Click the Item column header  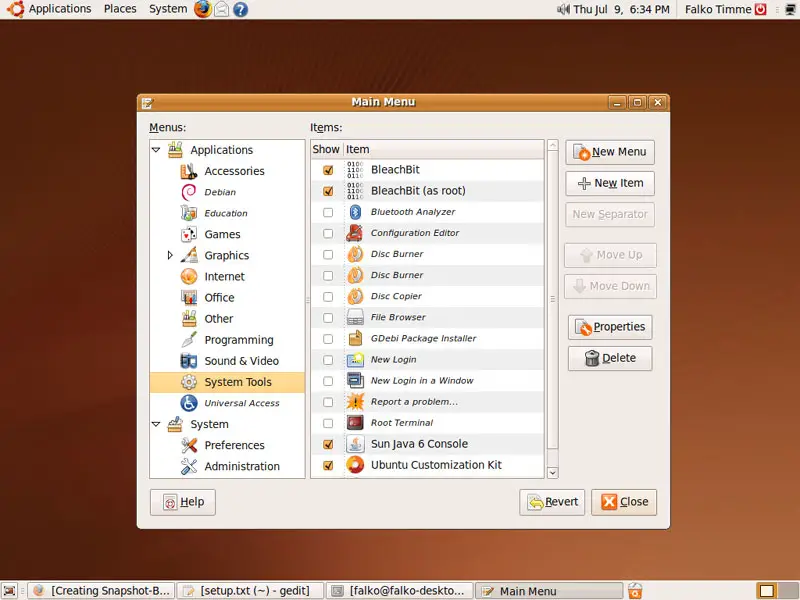(443, 149)
